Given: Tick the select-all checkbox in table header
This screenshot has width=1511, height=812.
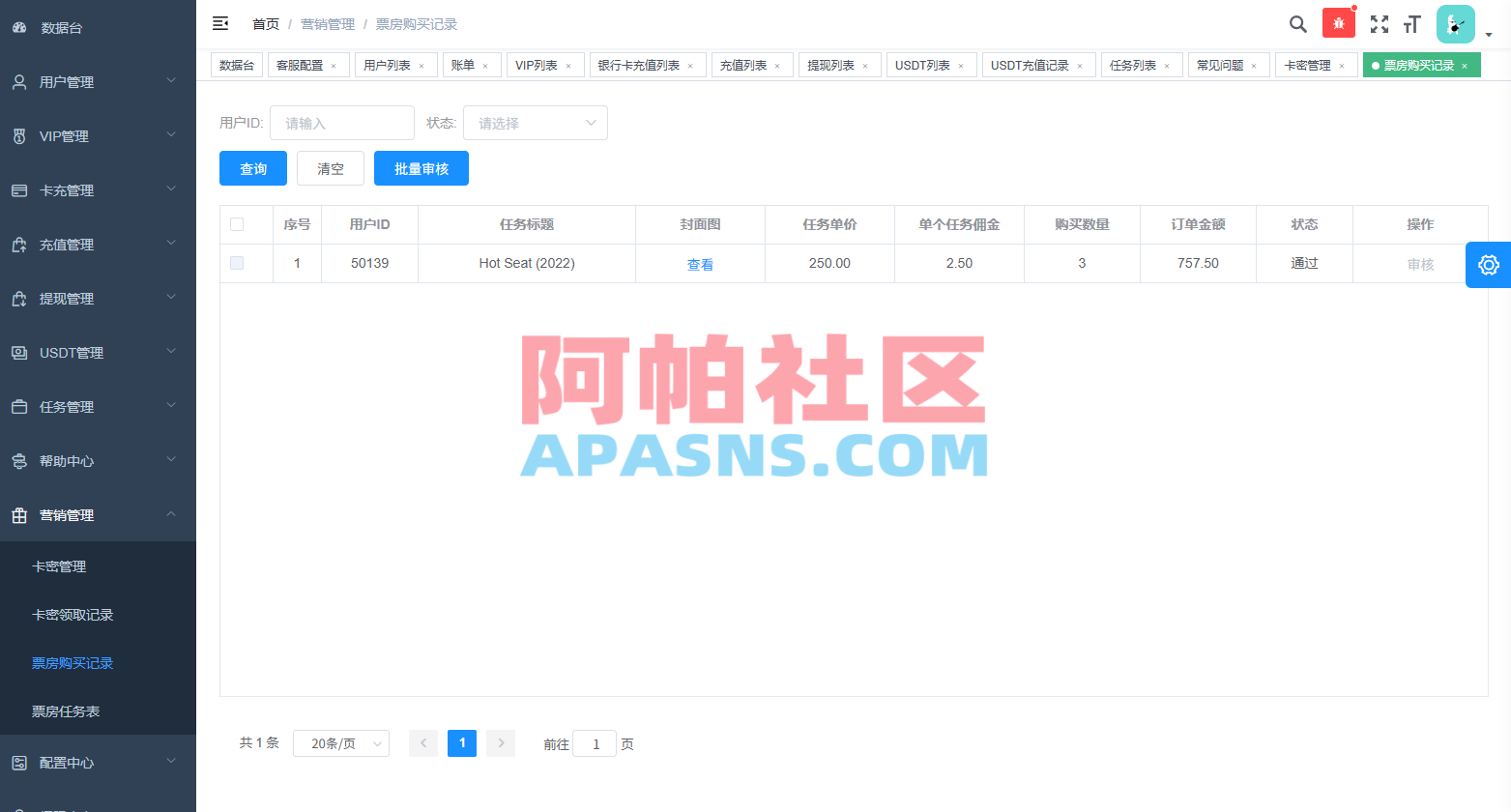Looking at the screenshot, I should click(x=237, y=224).
